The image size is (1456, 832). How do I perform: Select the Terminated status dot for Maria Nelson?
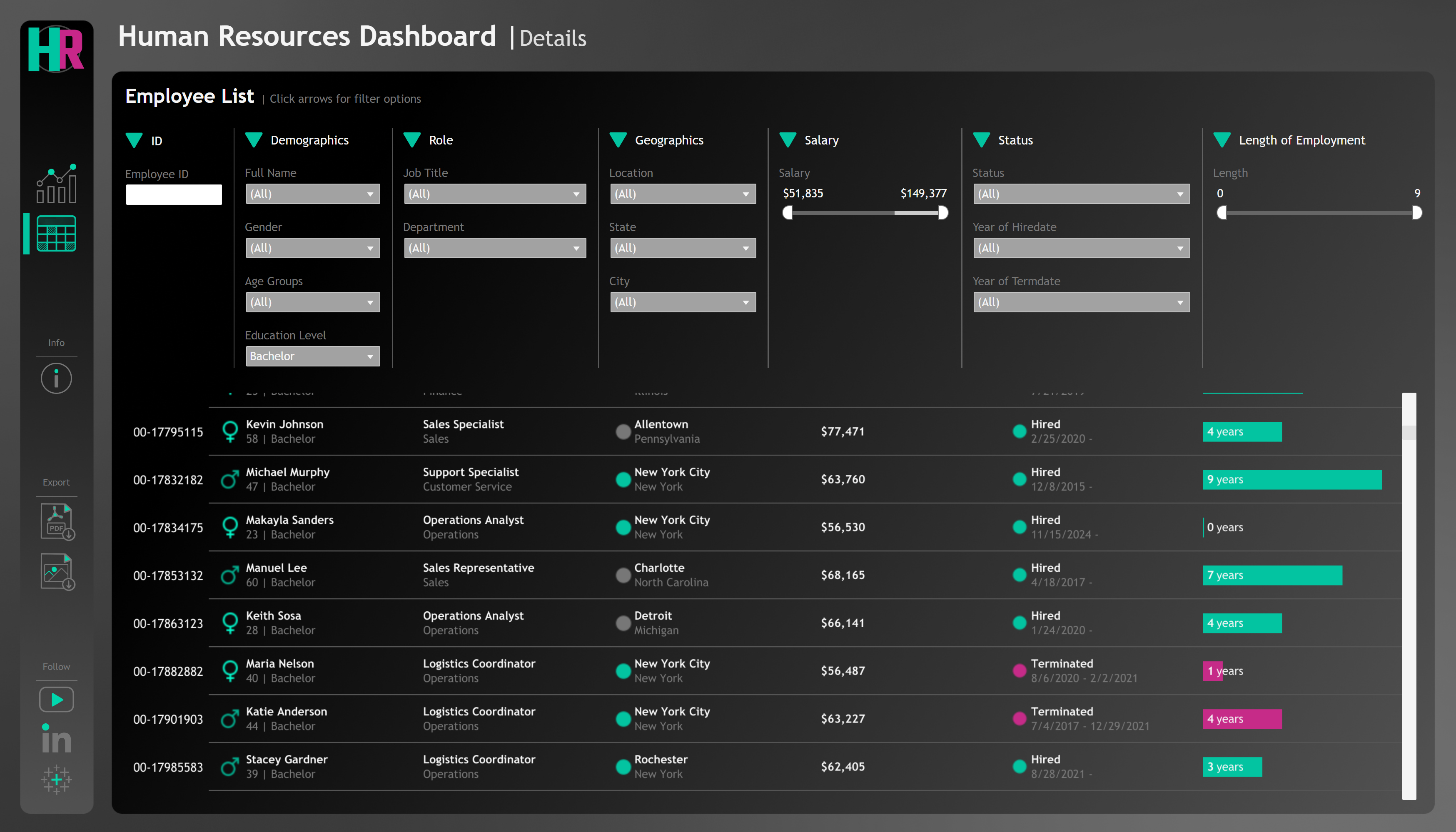[x=1020, y=670]
